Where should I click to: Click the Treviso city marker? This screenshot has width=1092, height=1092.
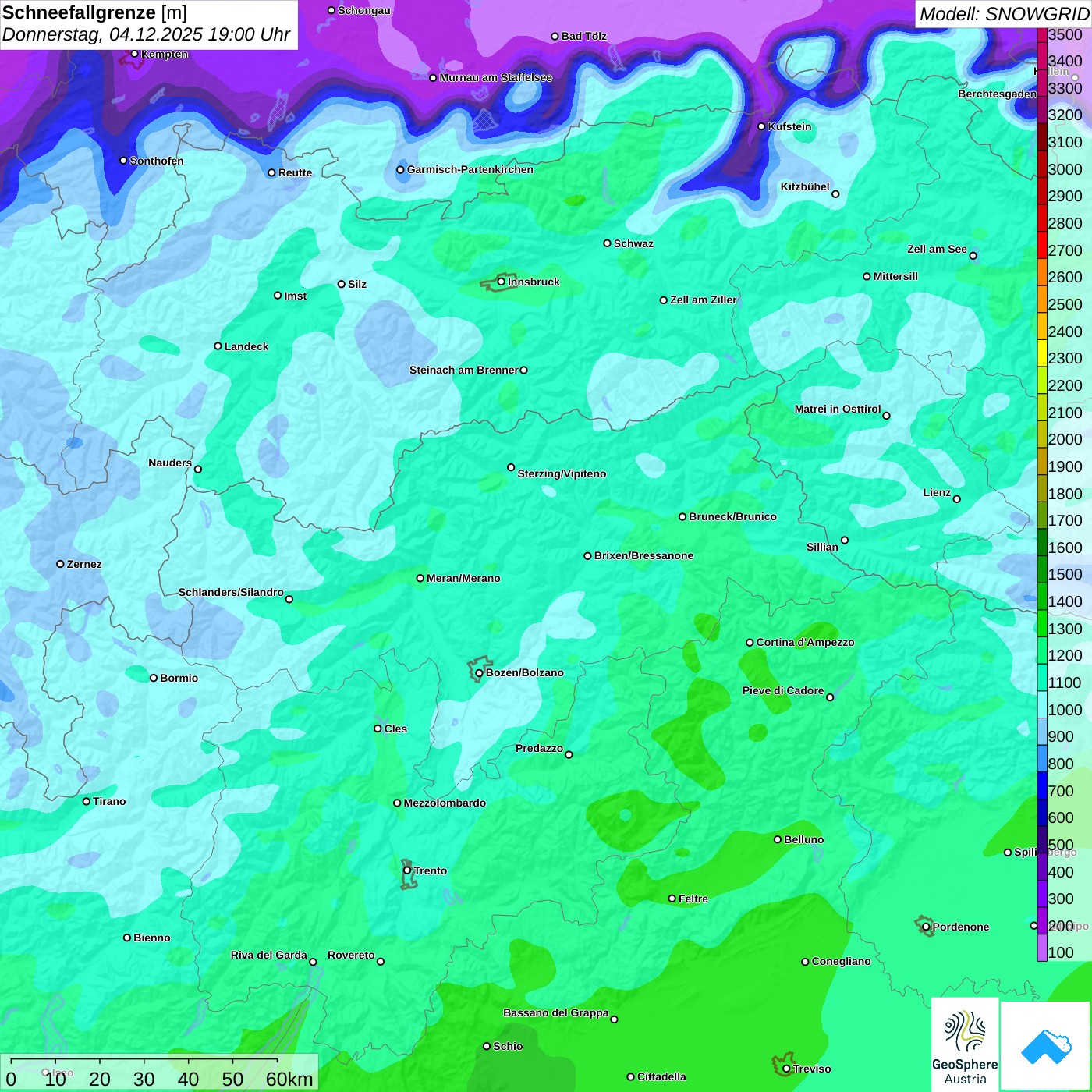pos(786,1069)
